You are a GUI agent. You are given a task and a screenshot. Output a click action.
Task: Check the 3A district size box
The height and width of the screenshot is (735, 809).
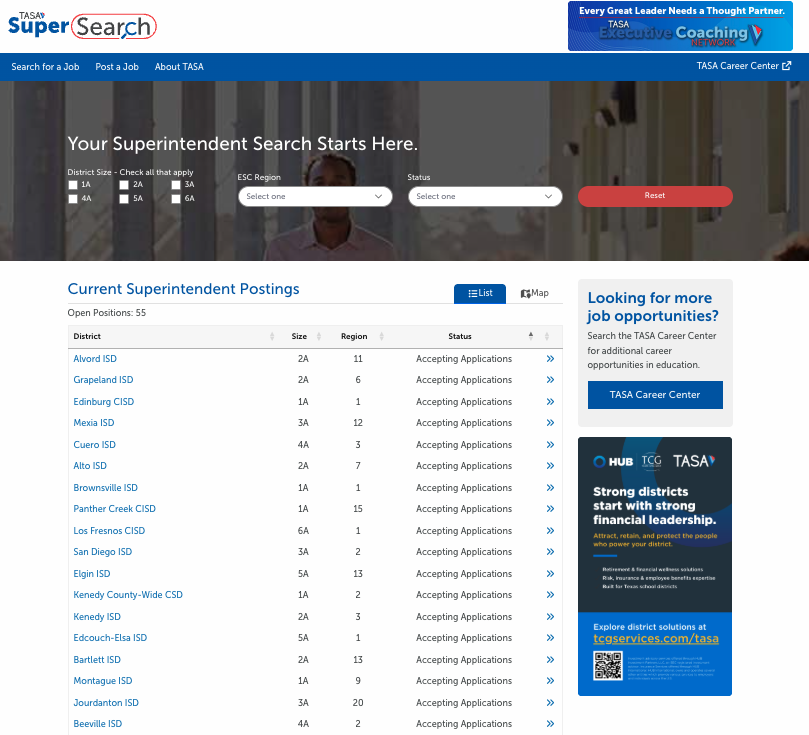(x=176, y=185)
